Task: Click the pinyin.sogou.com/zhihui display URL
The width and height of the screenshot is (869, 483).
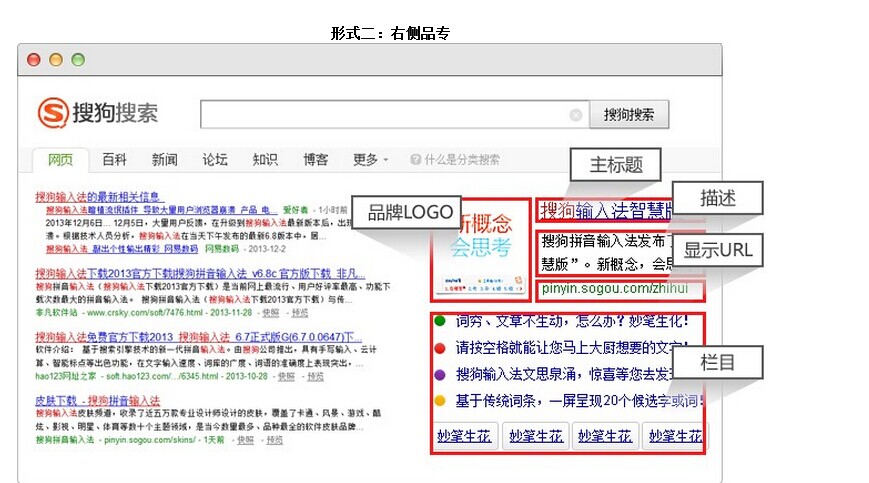Action: pos(615,289)
